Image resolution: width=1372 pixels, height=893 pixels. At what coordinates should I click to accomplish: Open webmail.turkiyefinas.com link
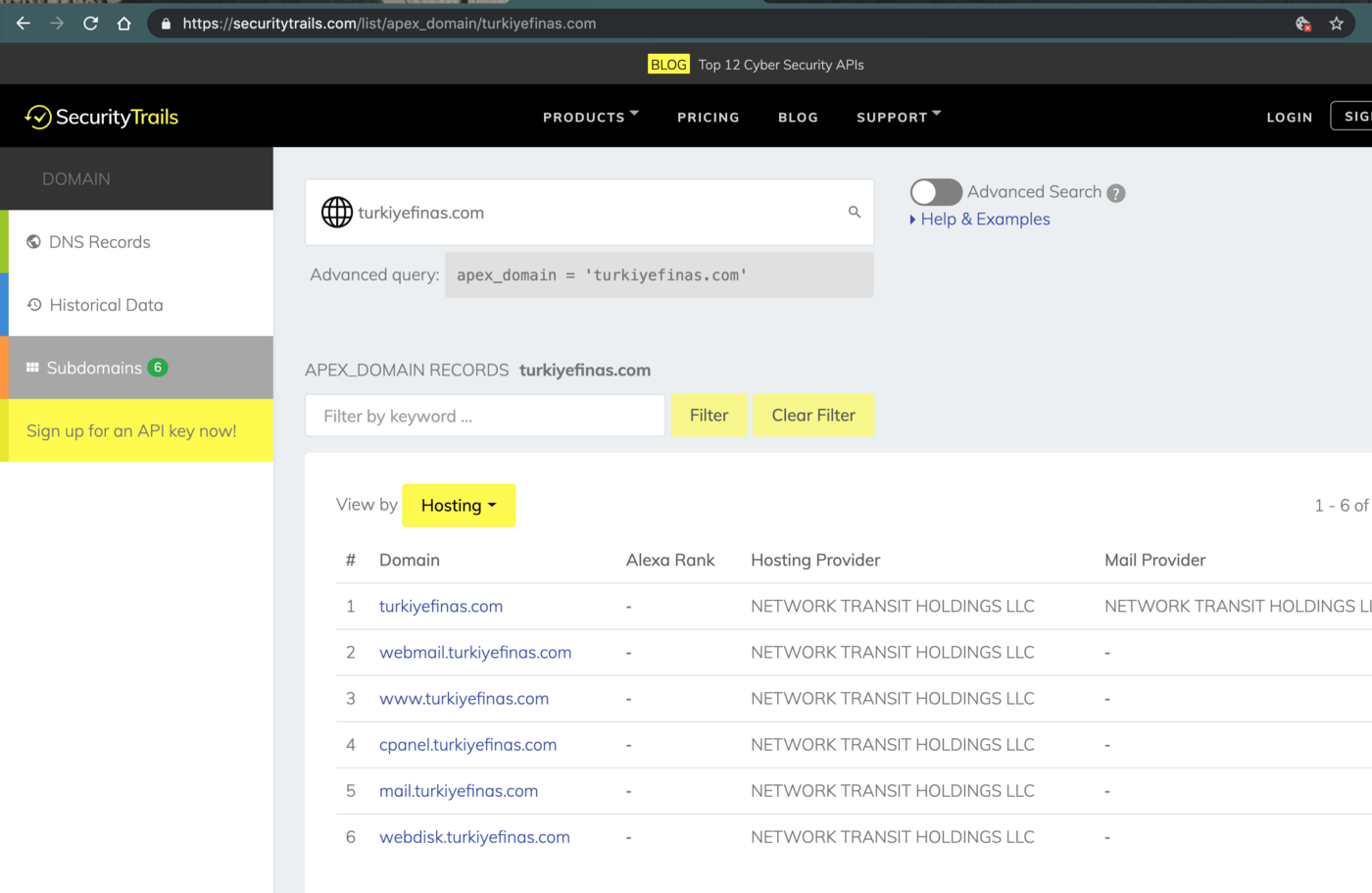tap(475, 652)
